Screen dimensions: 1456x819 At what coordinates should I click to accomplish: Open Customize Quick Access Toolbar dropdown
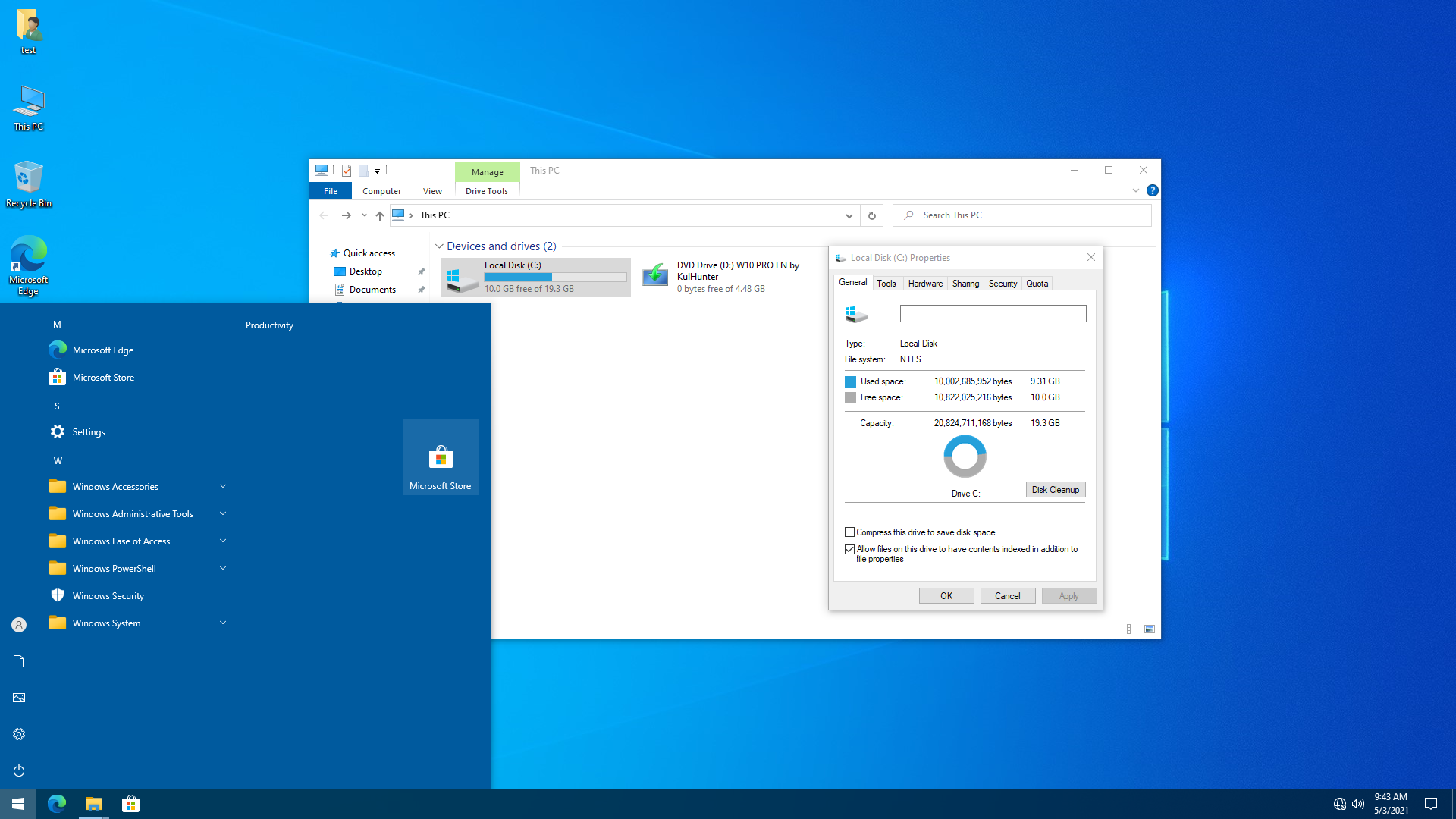click(x=377, y=171)
